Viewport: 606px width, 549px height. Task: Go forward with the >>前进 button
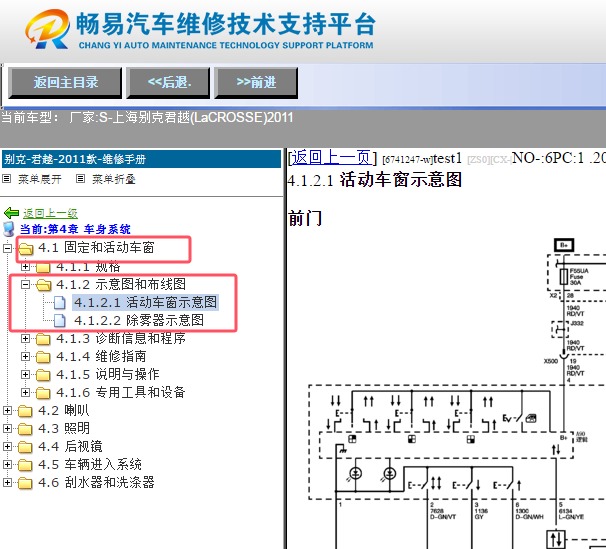(x=256, y=82)
